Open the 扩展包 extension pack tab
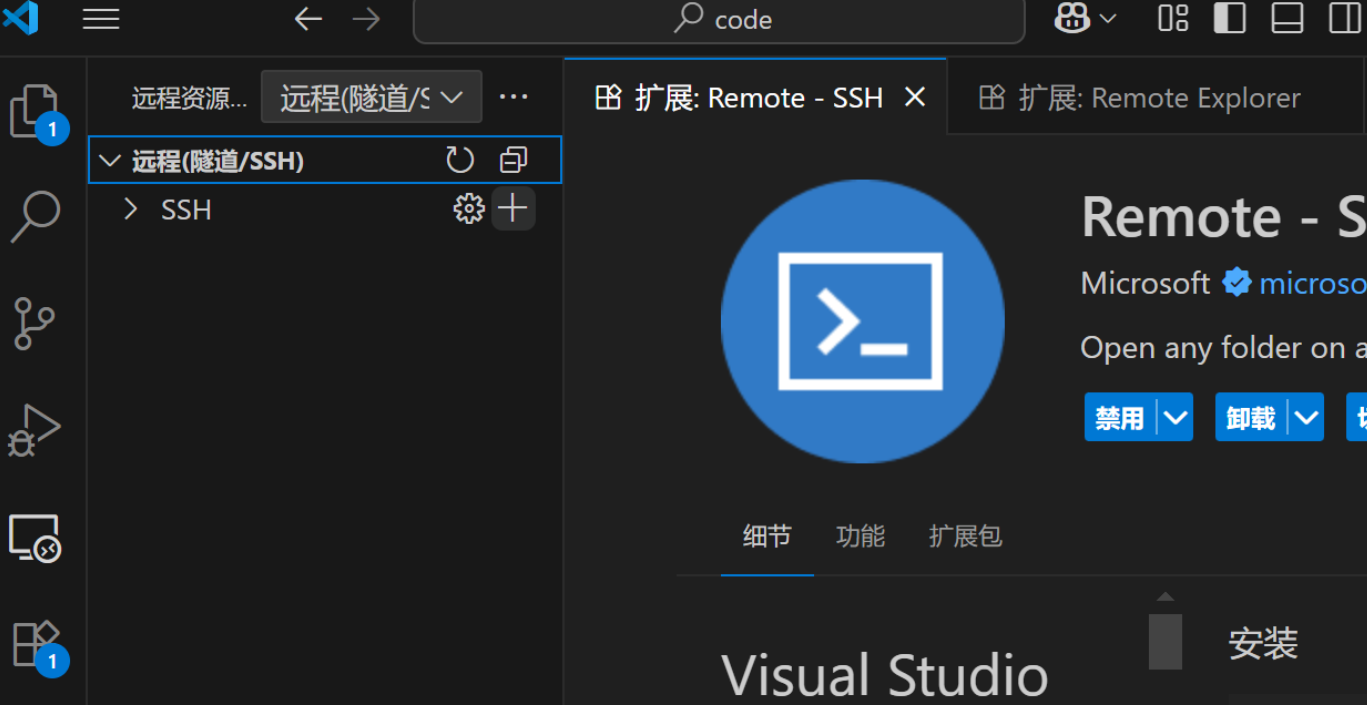The image size is (1367, 705). click(965, 537)
